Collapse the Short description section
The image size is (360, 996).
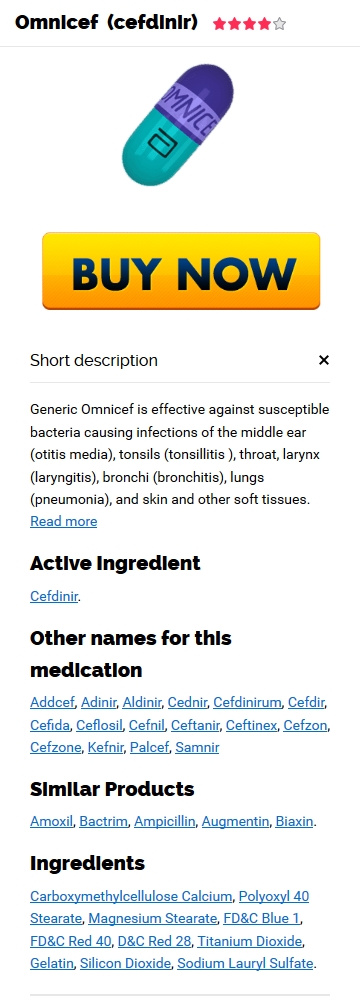pos(324,360)
